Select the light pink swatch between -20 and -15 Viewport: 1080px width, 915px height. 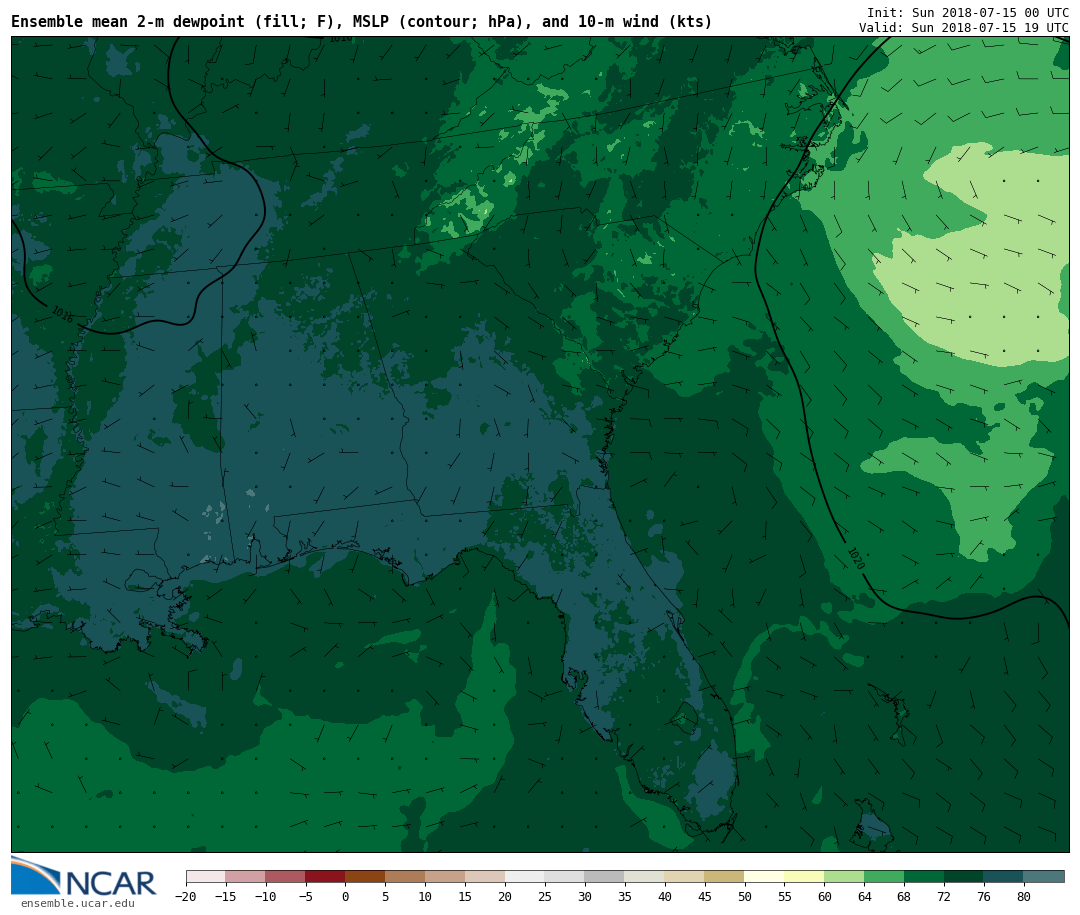point(205,876)
